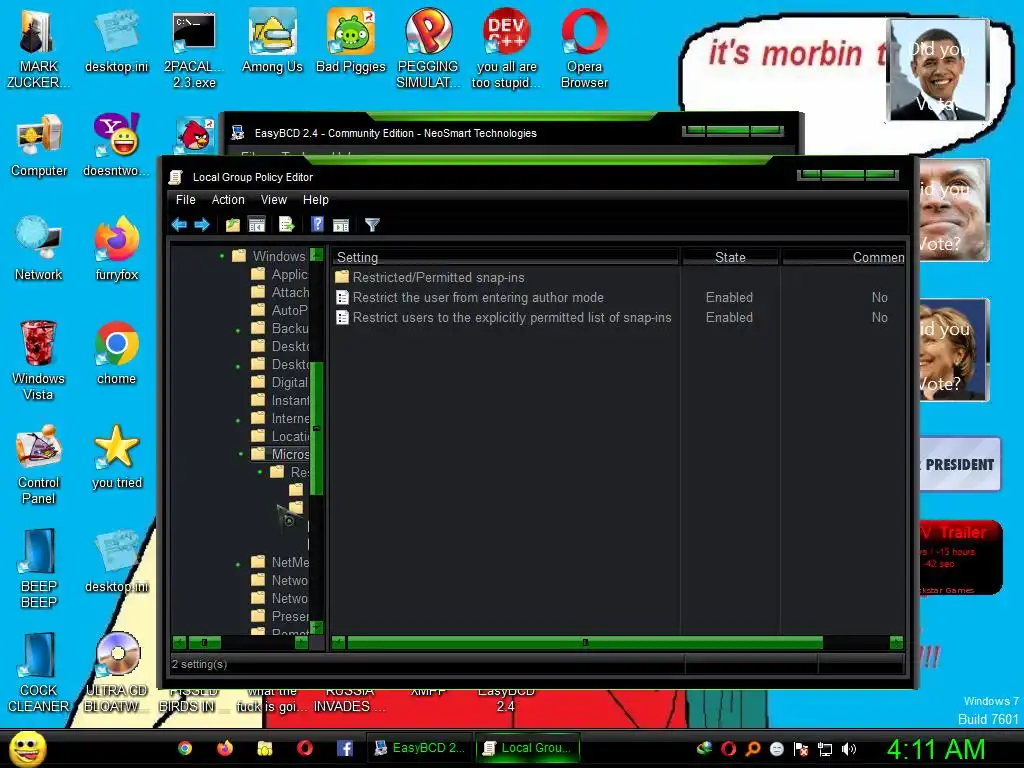
Task: Open the Among Us desktop shortcut
Action: [272, 41]
